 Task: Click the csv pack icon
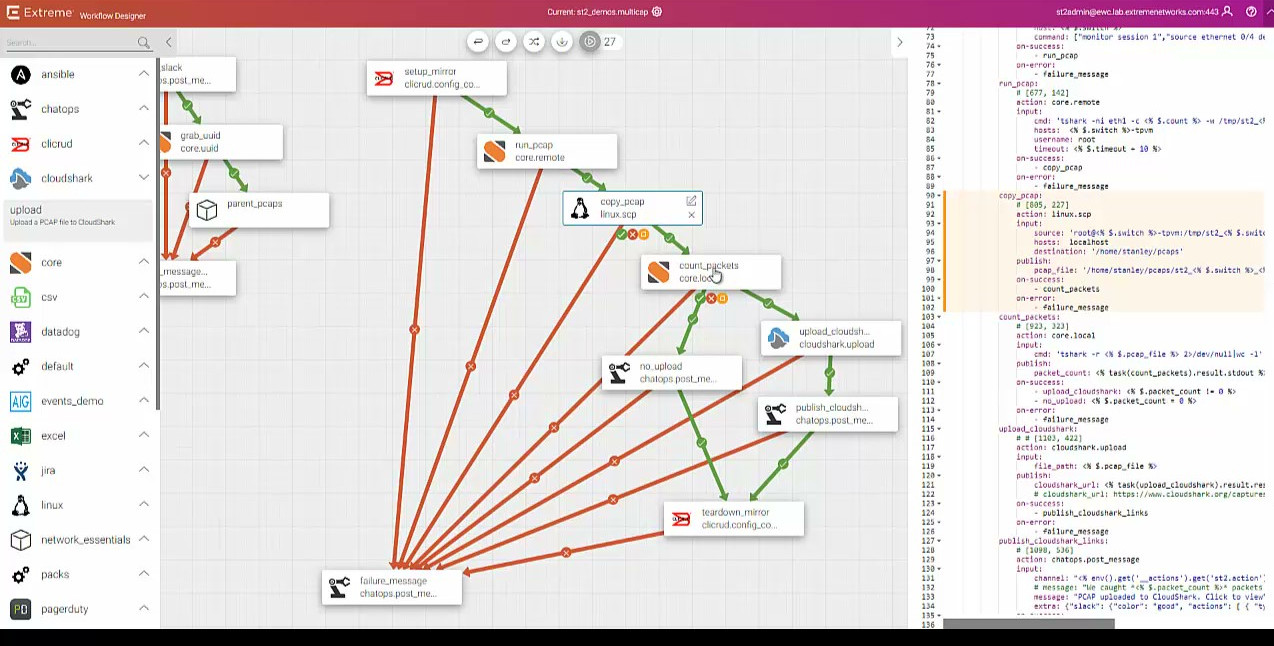tap(20, 297)
